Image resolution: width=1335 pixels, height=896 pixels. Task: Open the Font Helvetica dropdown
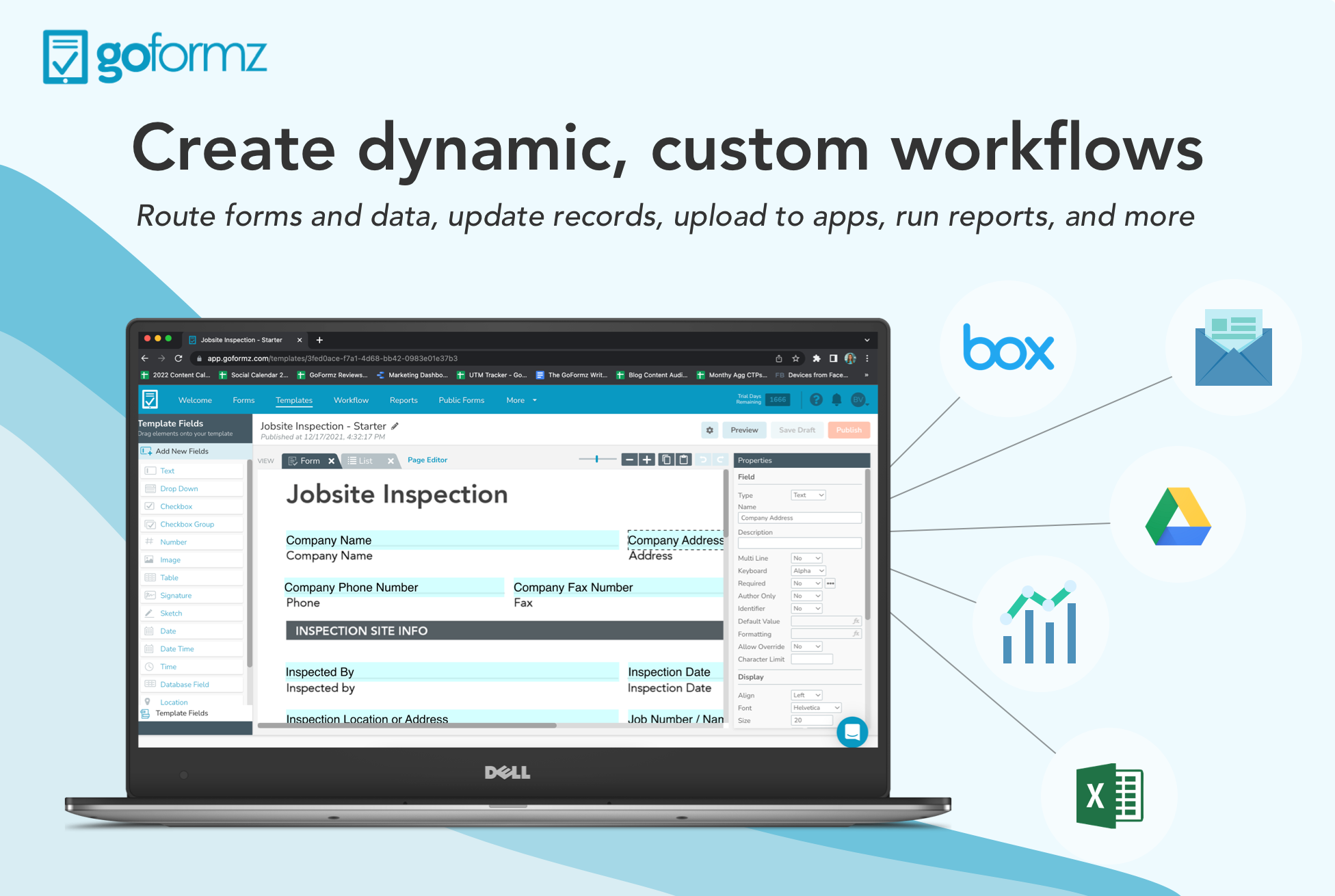pos(816,708)
